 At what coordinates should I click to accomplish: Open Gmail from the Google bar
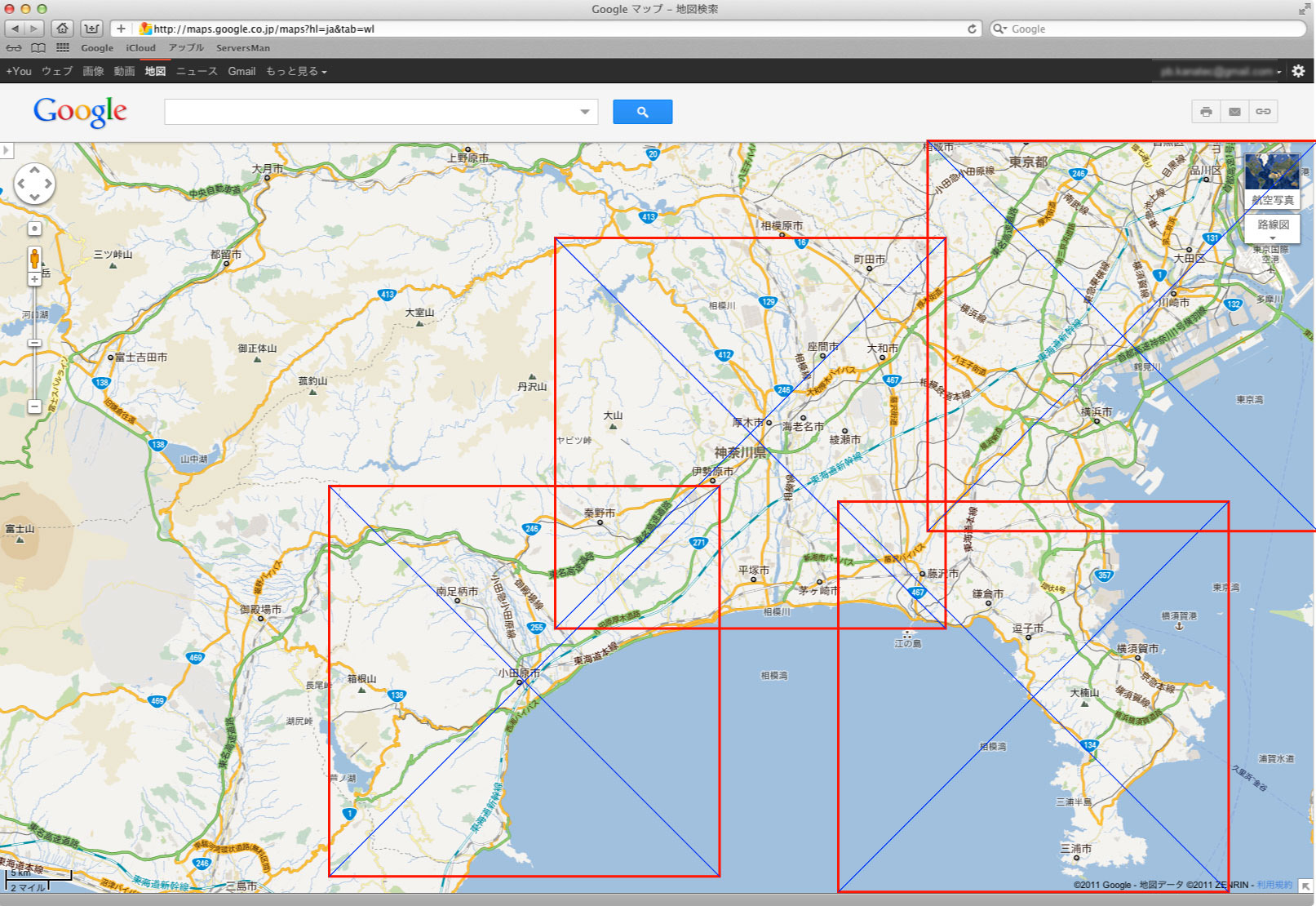click(x=241, y=71)
